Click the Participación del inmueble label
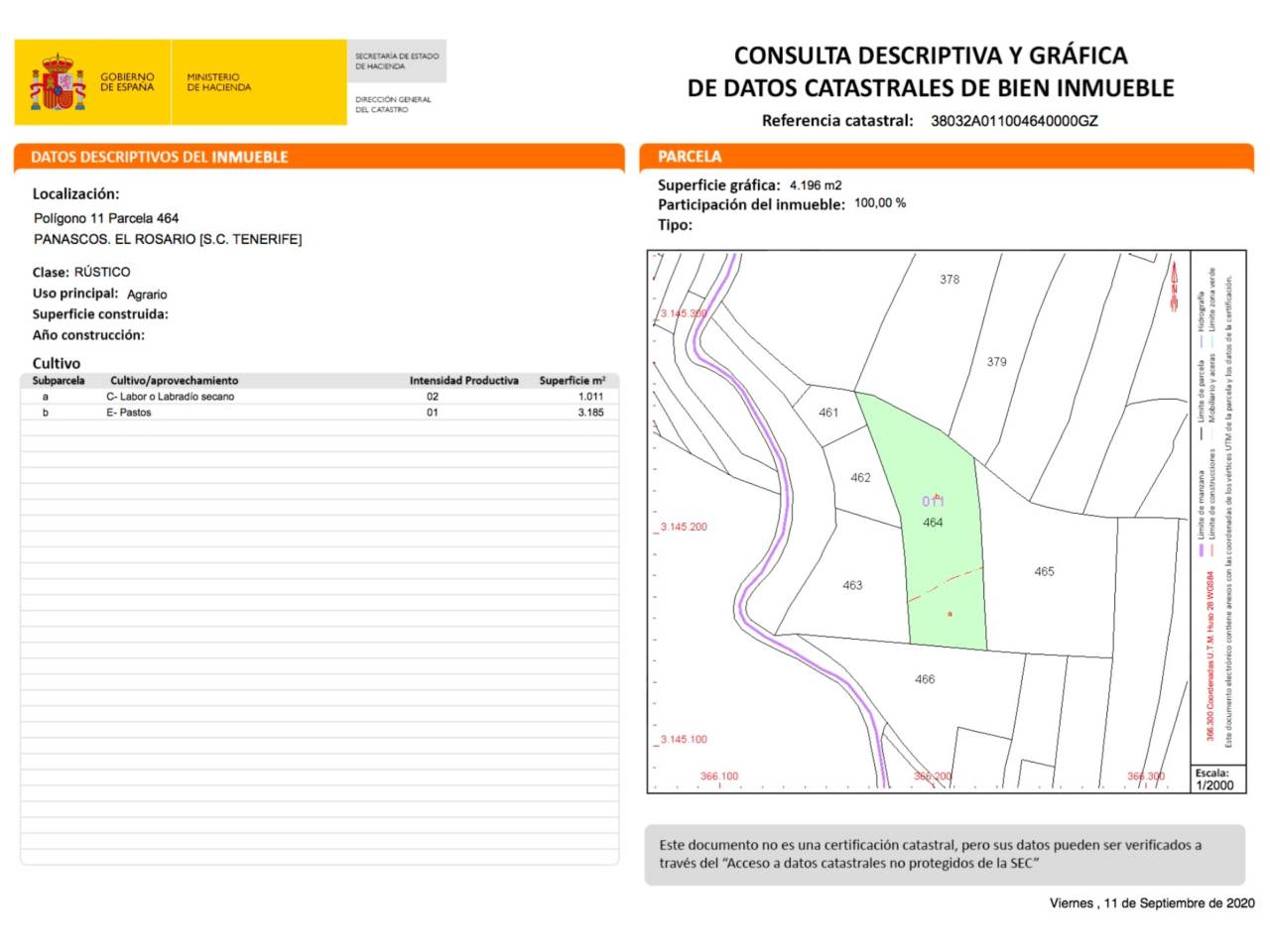1270x952 pixels. (751, 205)
